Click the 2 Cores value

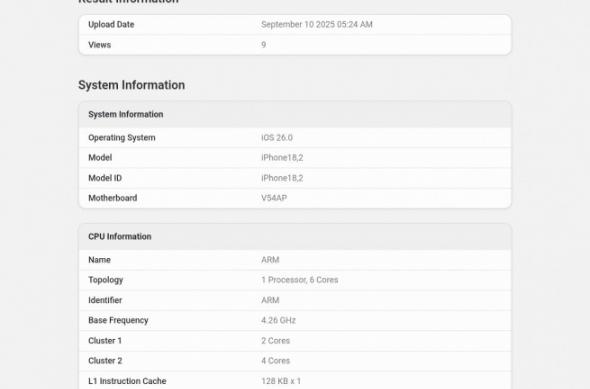coord(275,340)
